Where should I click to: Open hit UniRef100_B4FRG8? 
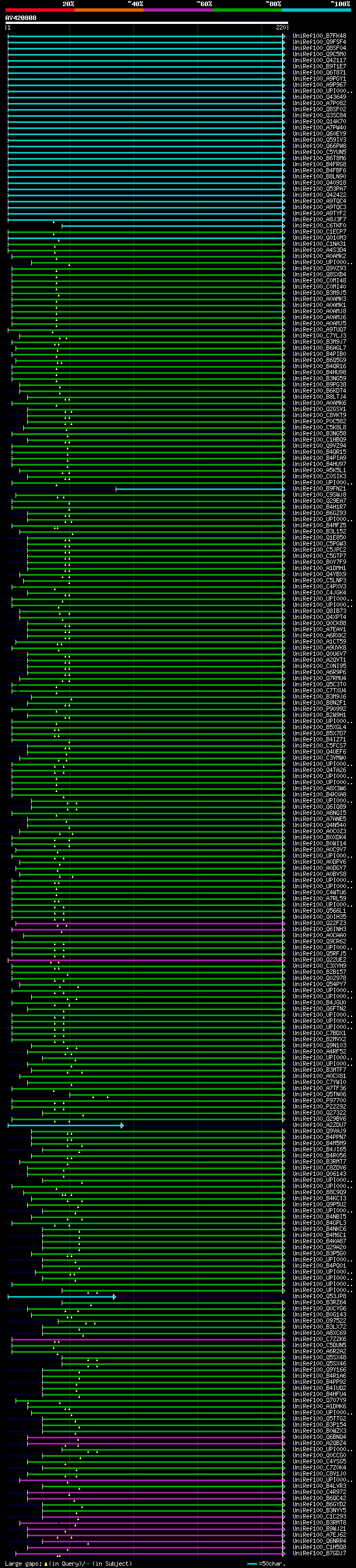pyautogui.click(x=319, y=164)
